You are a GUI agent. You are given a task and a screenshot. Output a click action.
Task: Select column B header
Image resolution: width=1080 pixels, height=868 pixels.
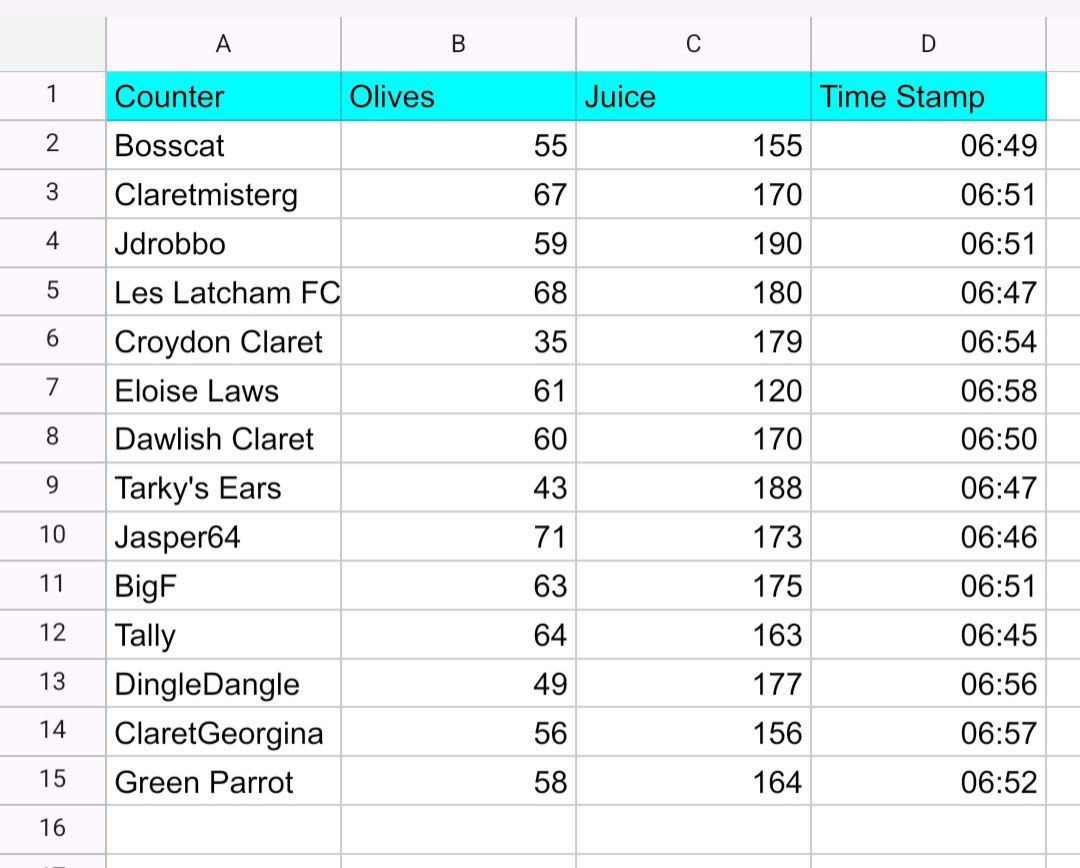[458, 45]
